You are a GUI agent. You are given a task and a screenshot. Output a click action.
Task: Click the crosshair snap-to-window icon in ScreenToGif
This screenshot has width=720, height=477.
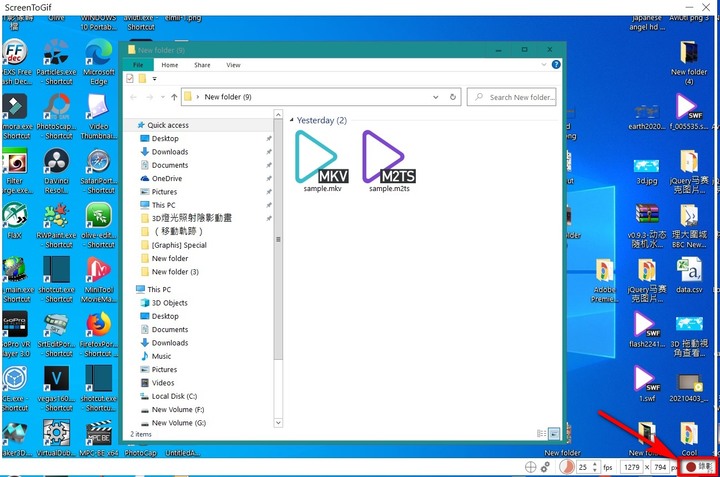point(530,467)
